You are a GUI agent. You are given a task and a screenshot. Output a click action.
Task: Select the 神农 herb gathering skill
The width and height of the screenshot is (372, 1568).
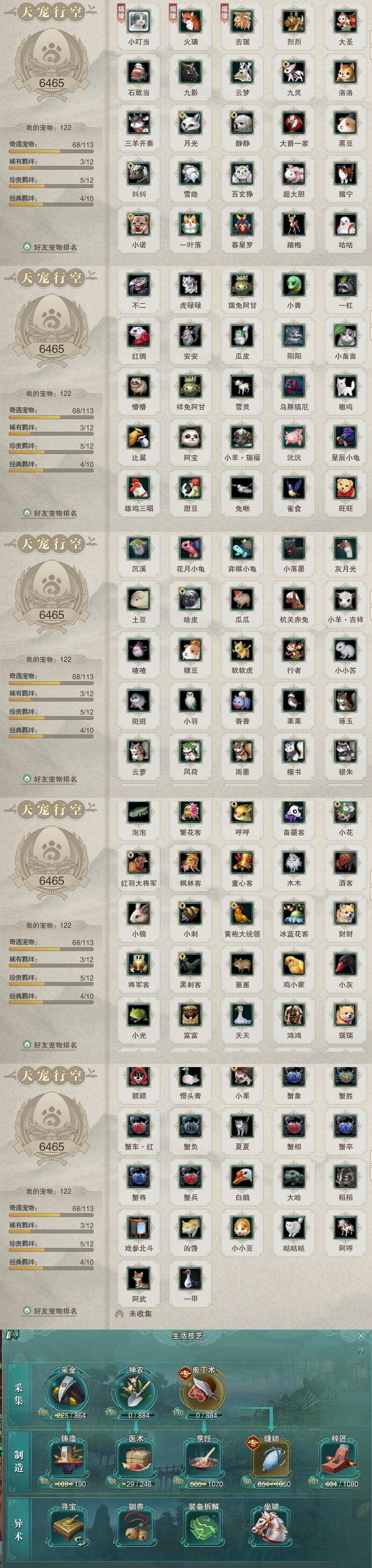click(136, 1392)
